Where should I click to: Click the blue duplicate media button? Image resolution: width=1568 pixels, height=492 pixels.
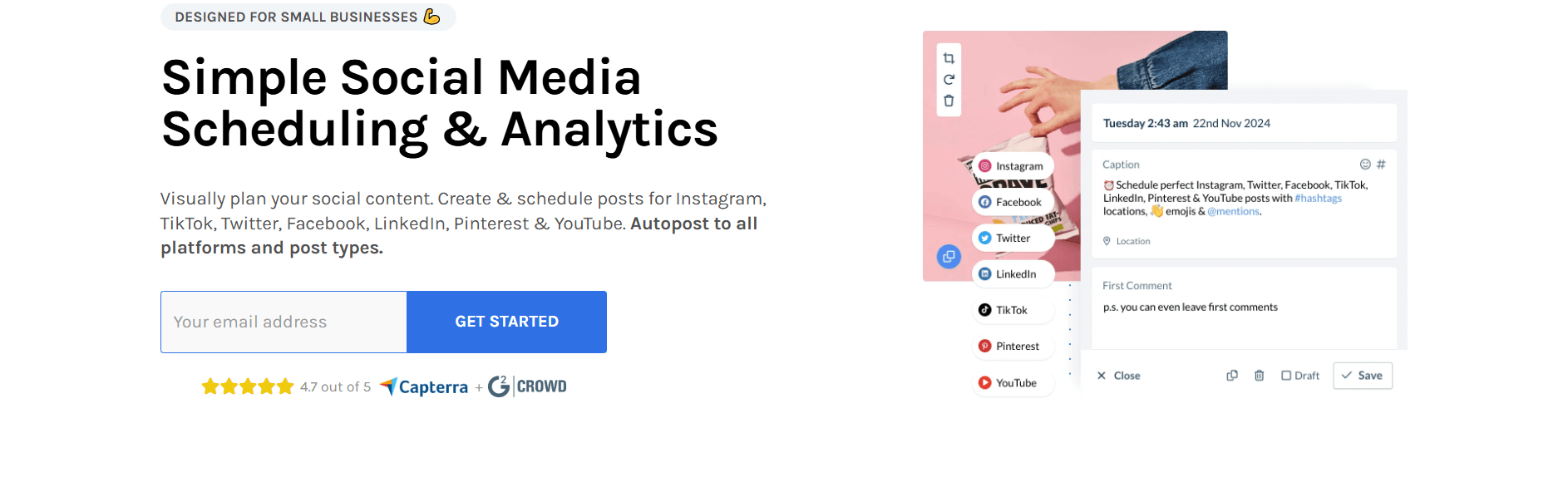(x=949, y=257)
